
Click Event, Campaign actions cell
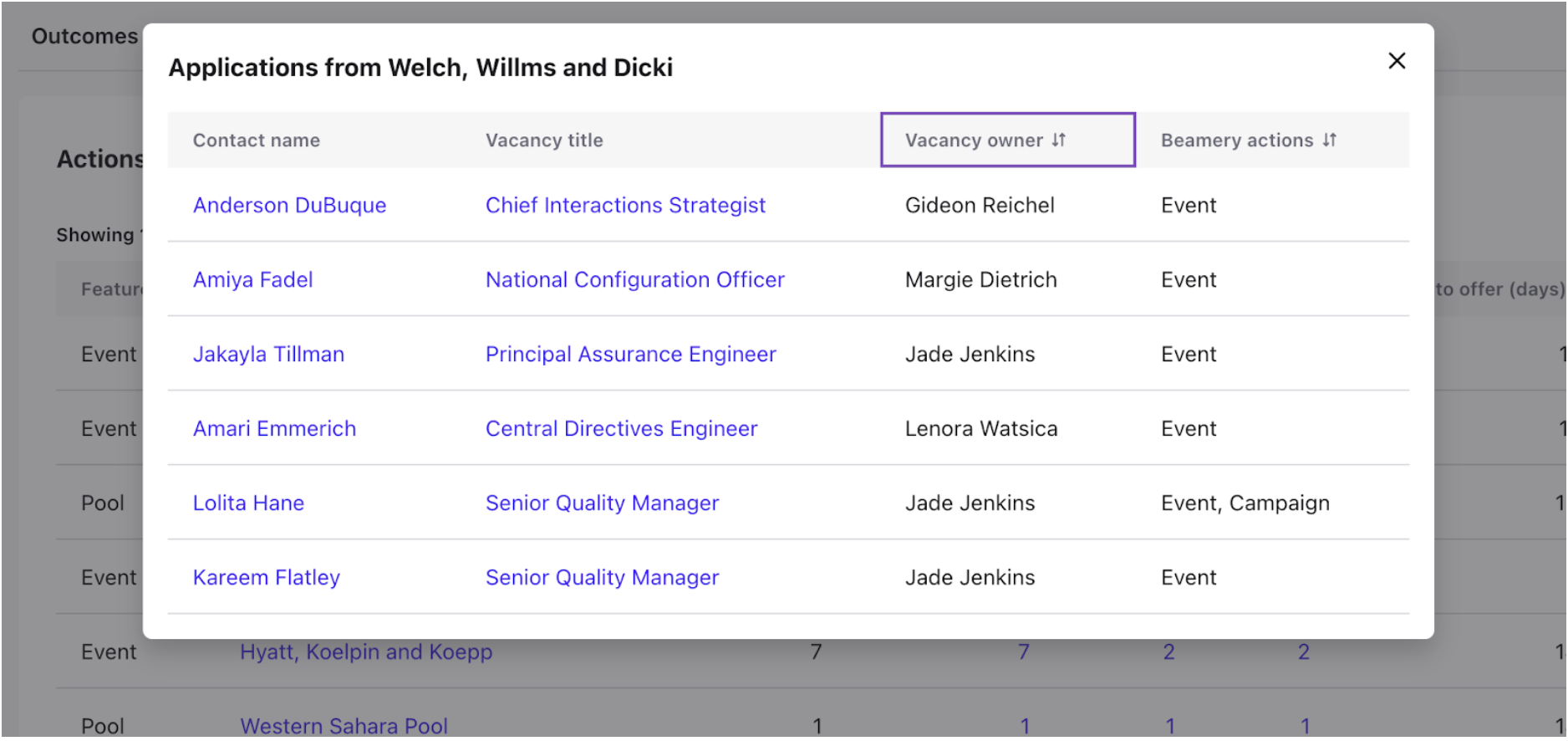click(x=1245, y=503)
